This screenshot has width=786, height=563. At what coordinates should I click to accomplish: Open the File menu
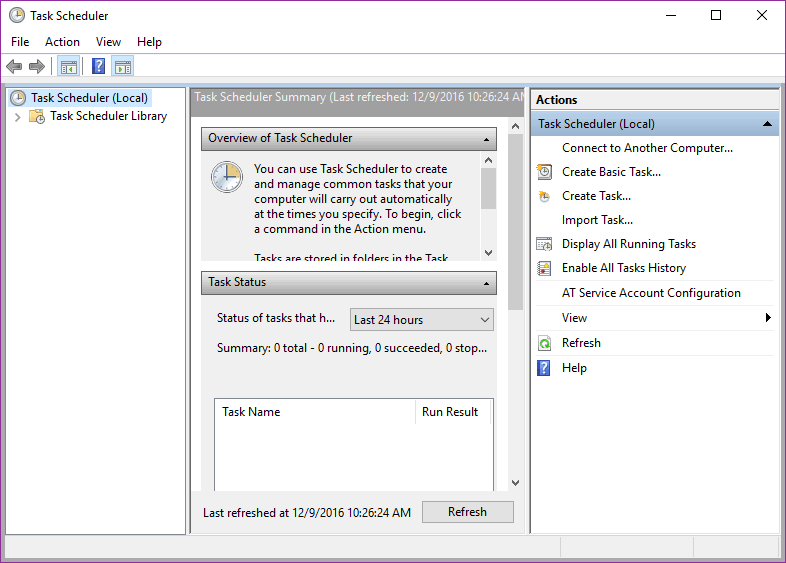pyautogui.click(x=20, y=42)
